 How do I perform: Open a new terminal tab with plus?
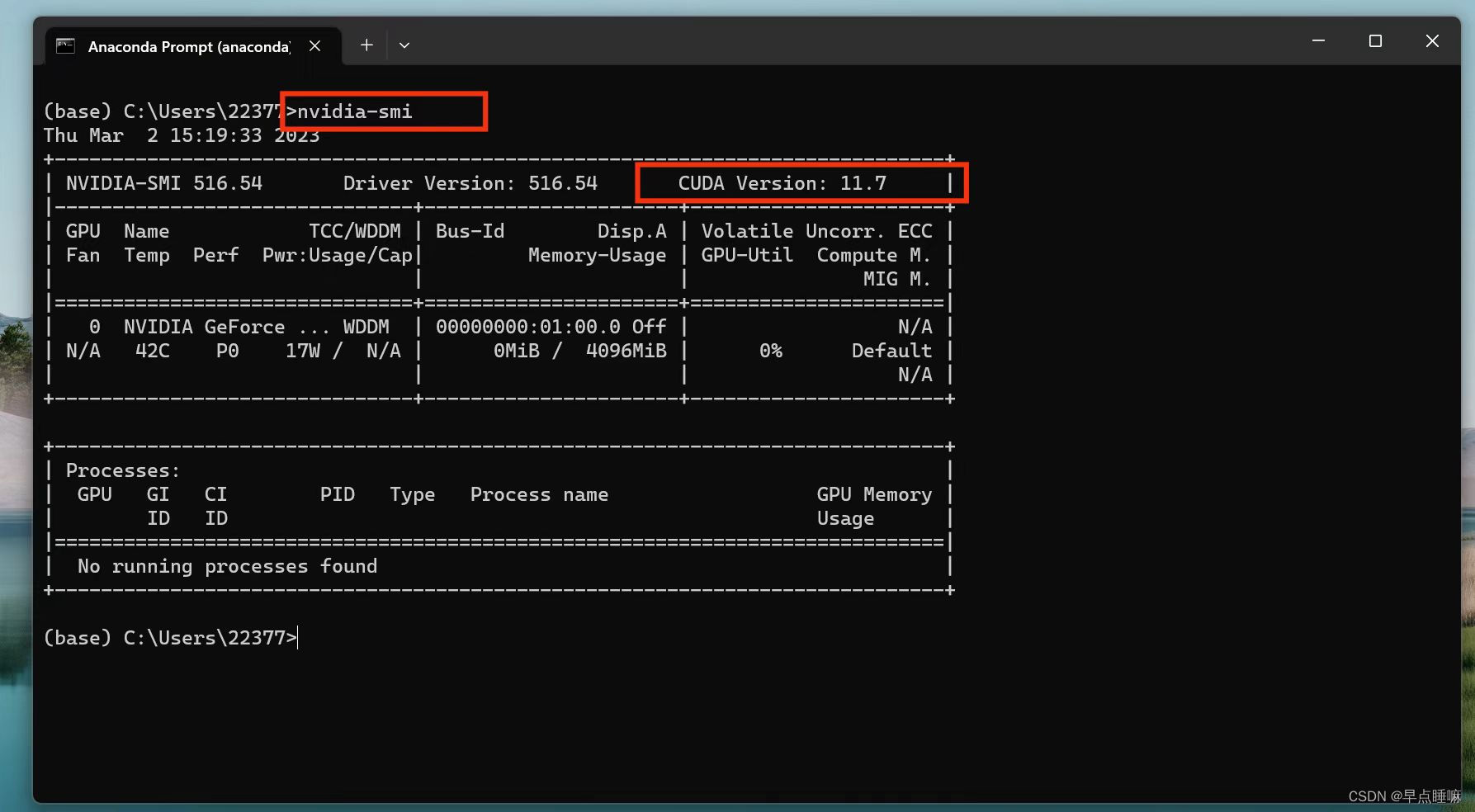366,45
